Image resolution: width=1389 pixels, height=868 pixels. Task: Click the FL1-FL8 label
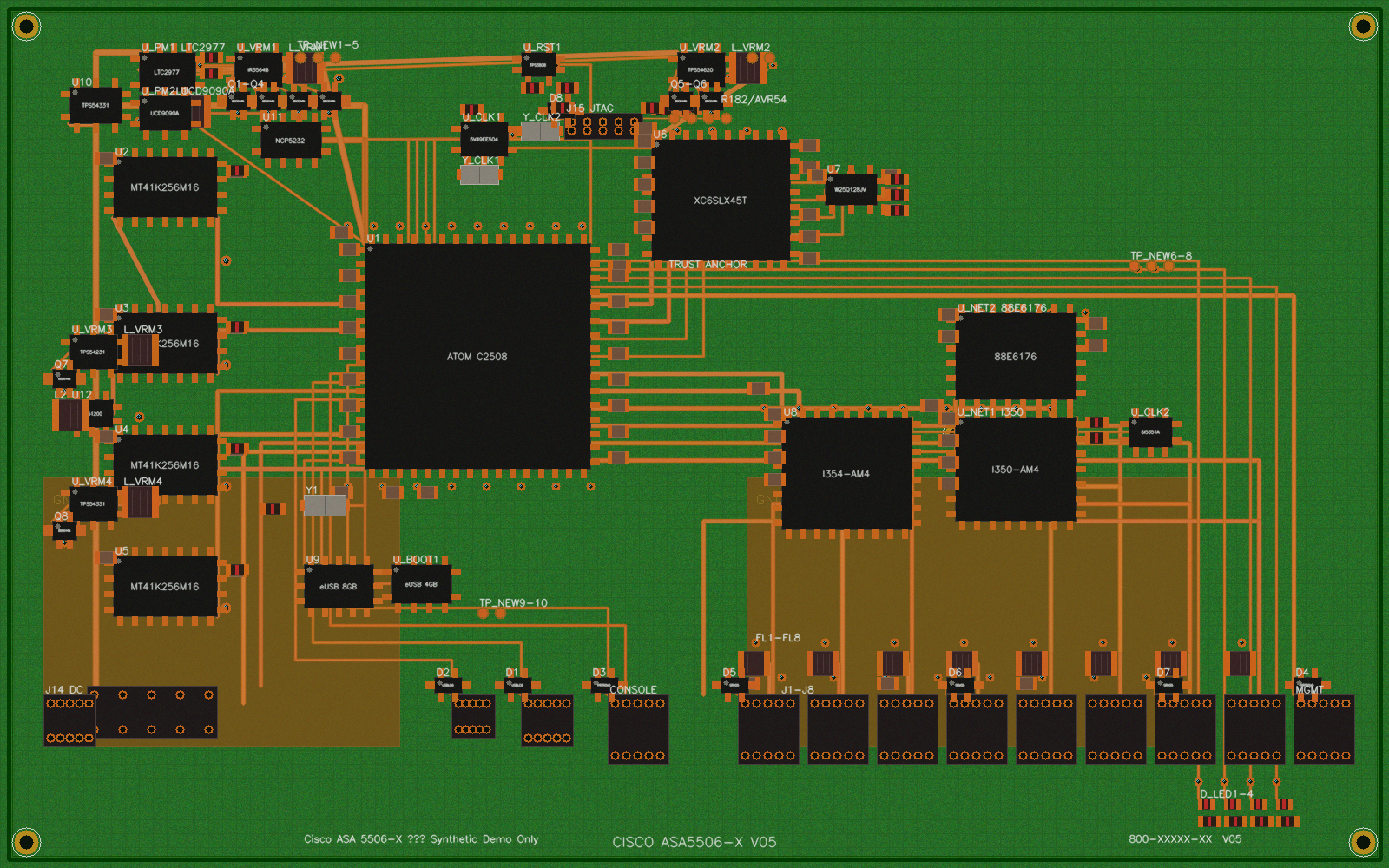click(x=778, y=638)
